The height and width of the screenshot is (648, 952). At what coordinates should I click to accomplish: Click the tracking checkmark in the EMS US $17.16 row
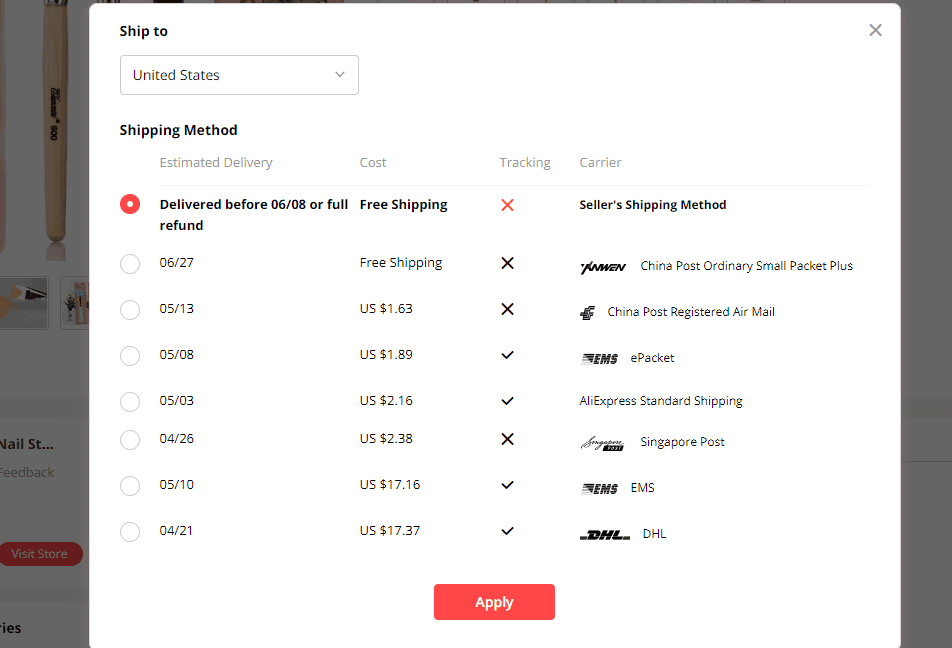pyautogui.click(x=508, y=485)
